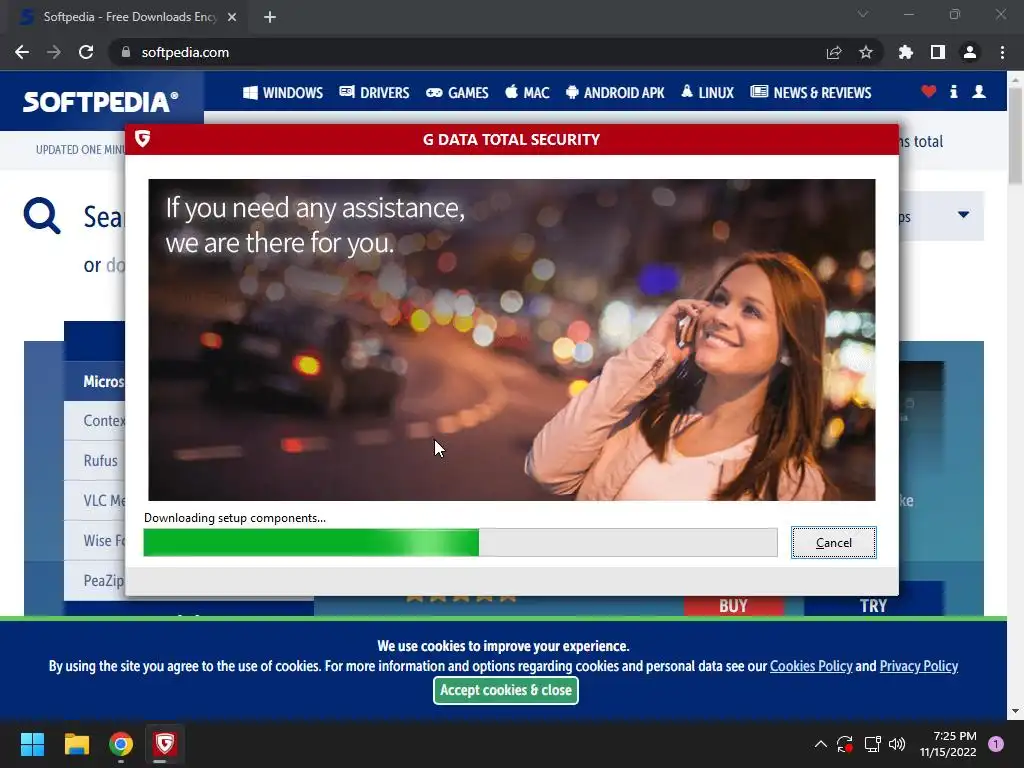Click the page vertical scrollbar thumb
Viewport: 1024px width, 768px height.
pyautogui.click(x=1016, y=134)
